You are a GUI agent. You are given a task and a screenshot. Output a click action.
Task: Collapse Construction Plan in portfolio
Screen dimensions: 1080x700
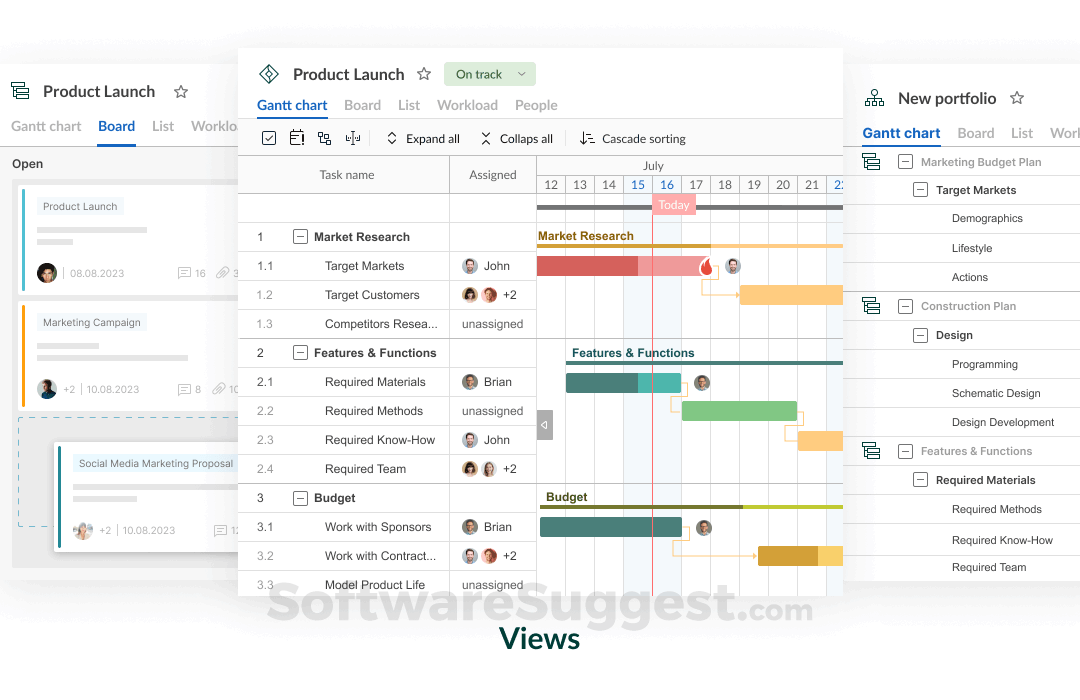tap(905, 306)
